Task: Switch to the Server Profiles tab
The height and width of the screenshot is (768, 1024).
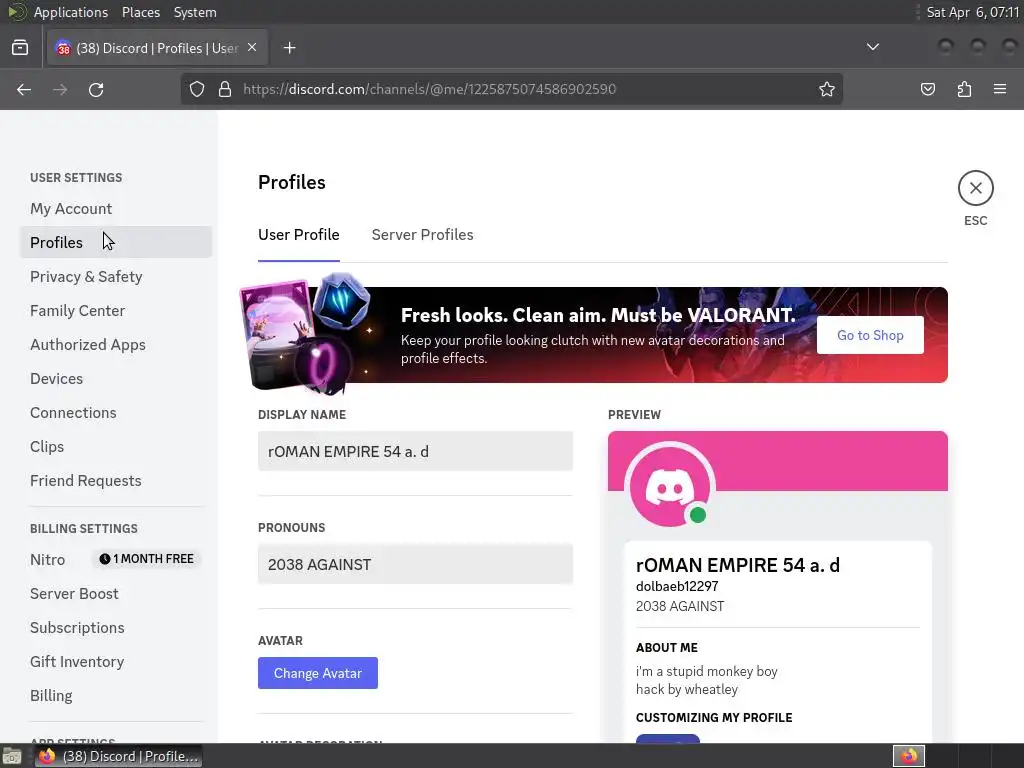Action: click(423, 234)
